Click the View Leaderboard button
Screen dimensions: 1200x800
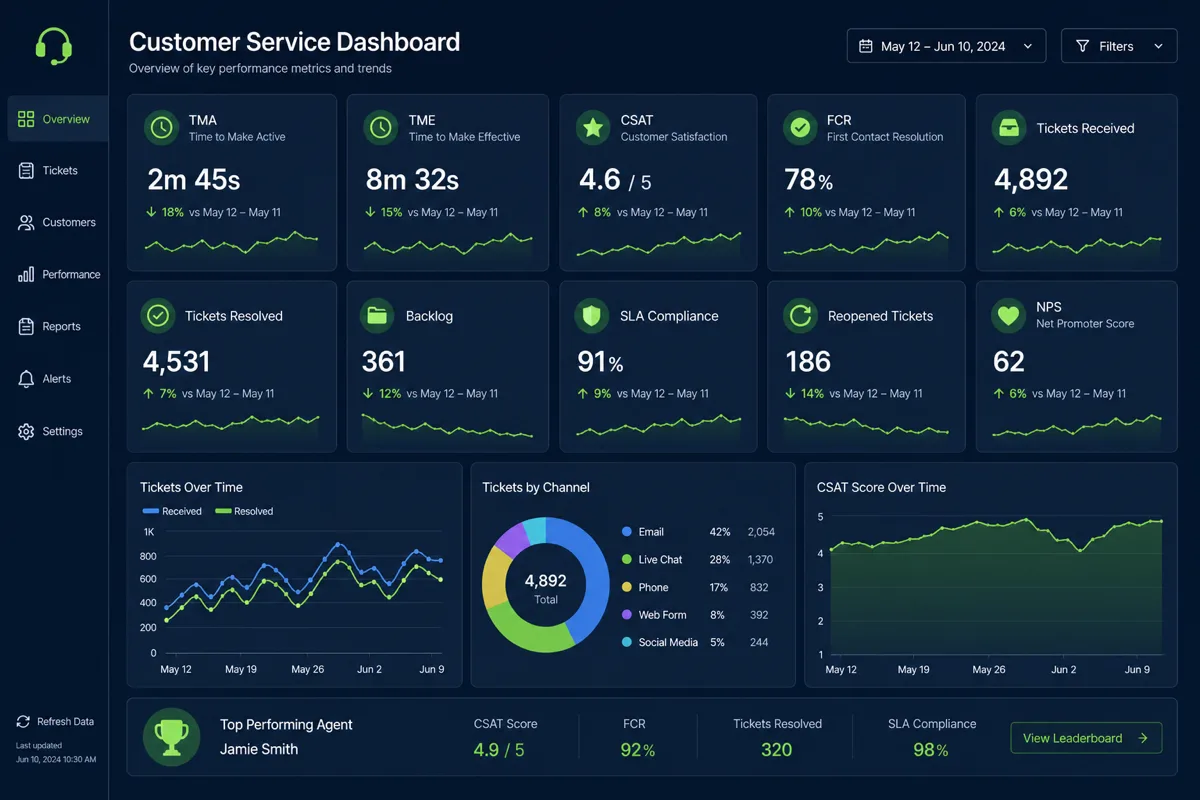[x=1086, y=738]
